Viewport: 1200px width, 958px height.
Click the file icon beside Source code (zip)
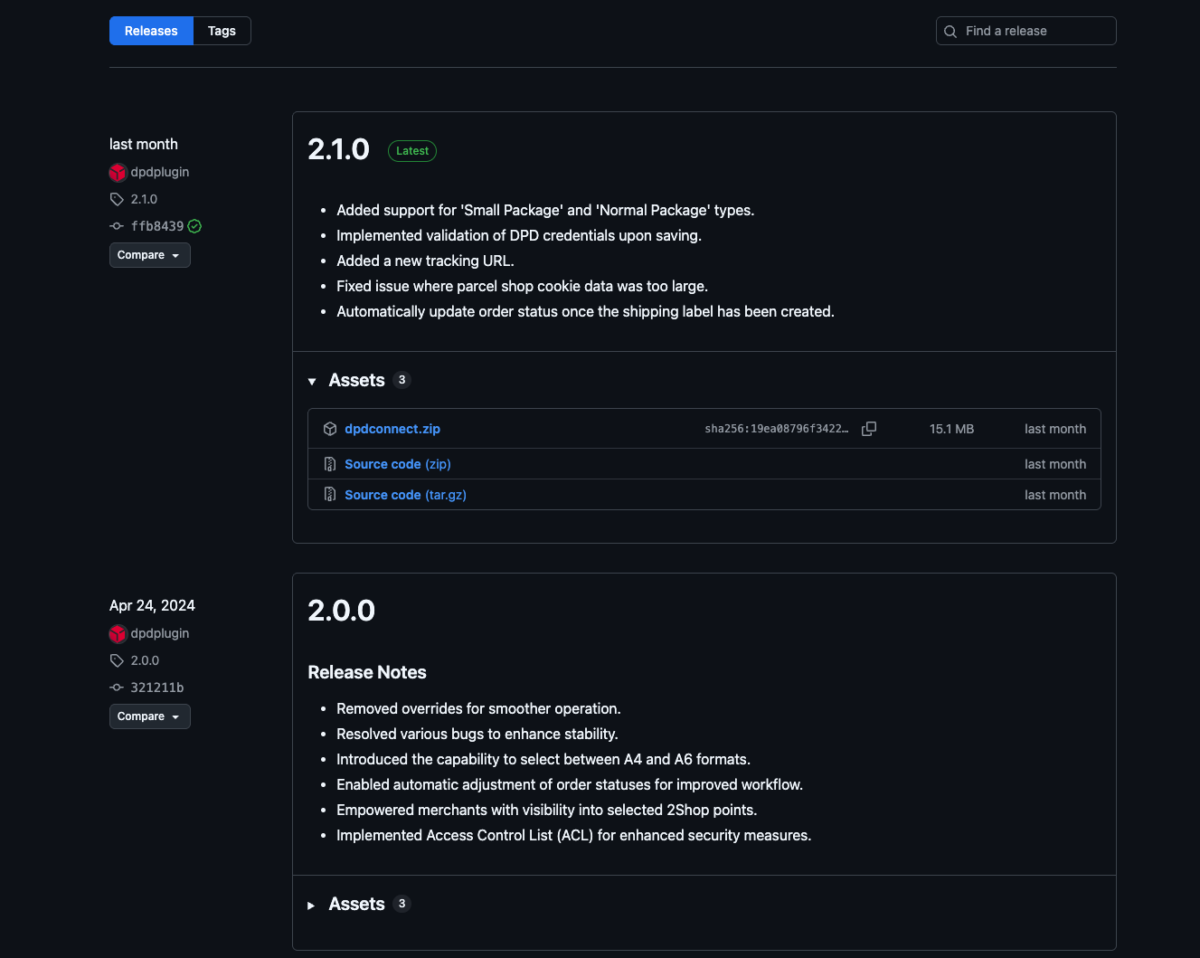pyautogui.click(x=330, y=464)
